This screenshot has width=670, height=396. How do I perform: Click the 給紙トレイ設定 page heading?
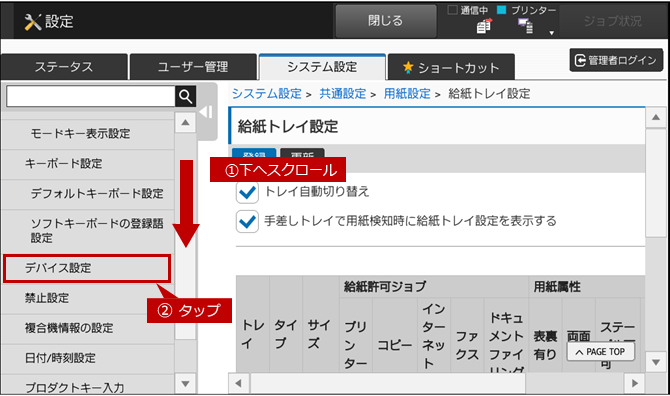(288, 126)
